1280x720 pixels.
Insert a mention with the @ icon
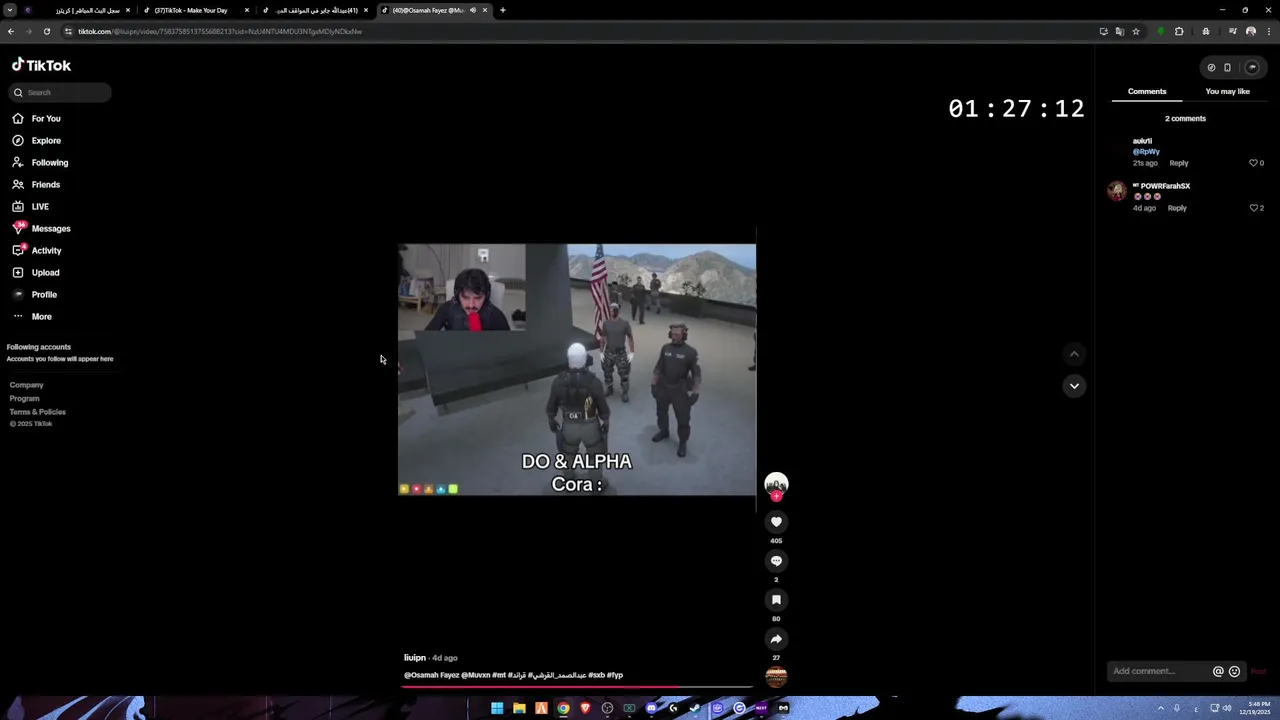point(1218,672)
